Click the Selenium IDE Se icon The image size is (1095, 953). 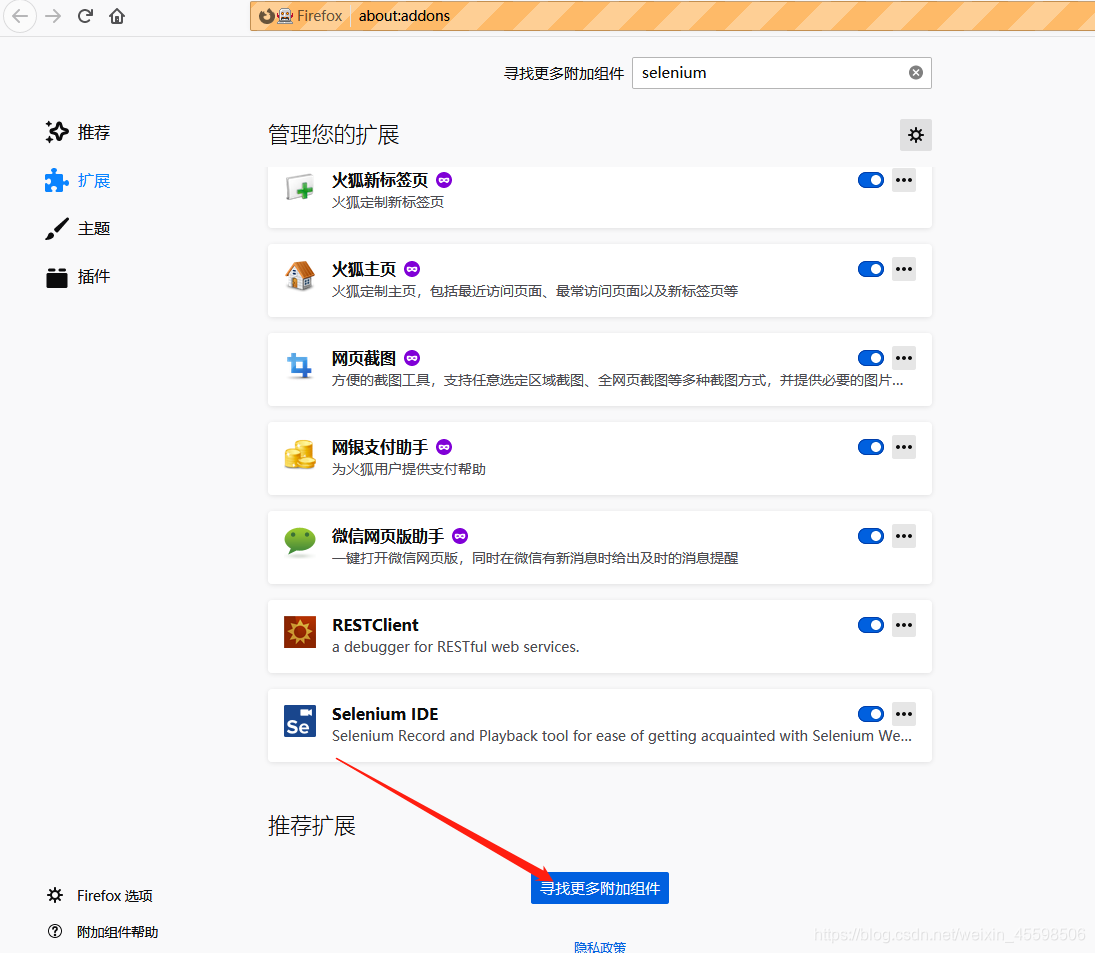tap(300, 721)
